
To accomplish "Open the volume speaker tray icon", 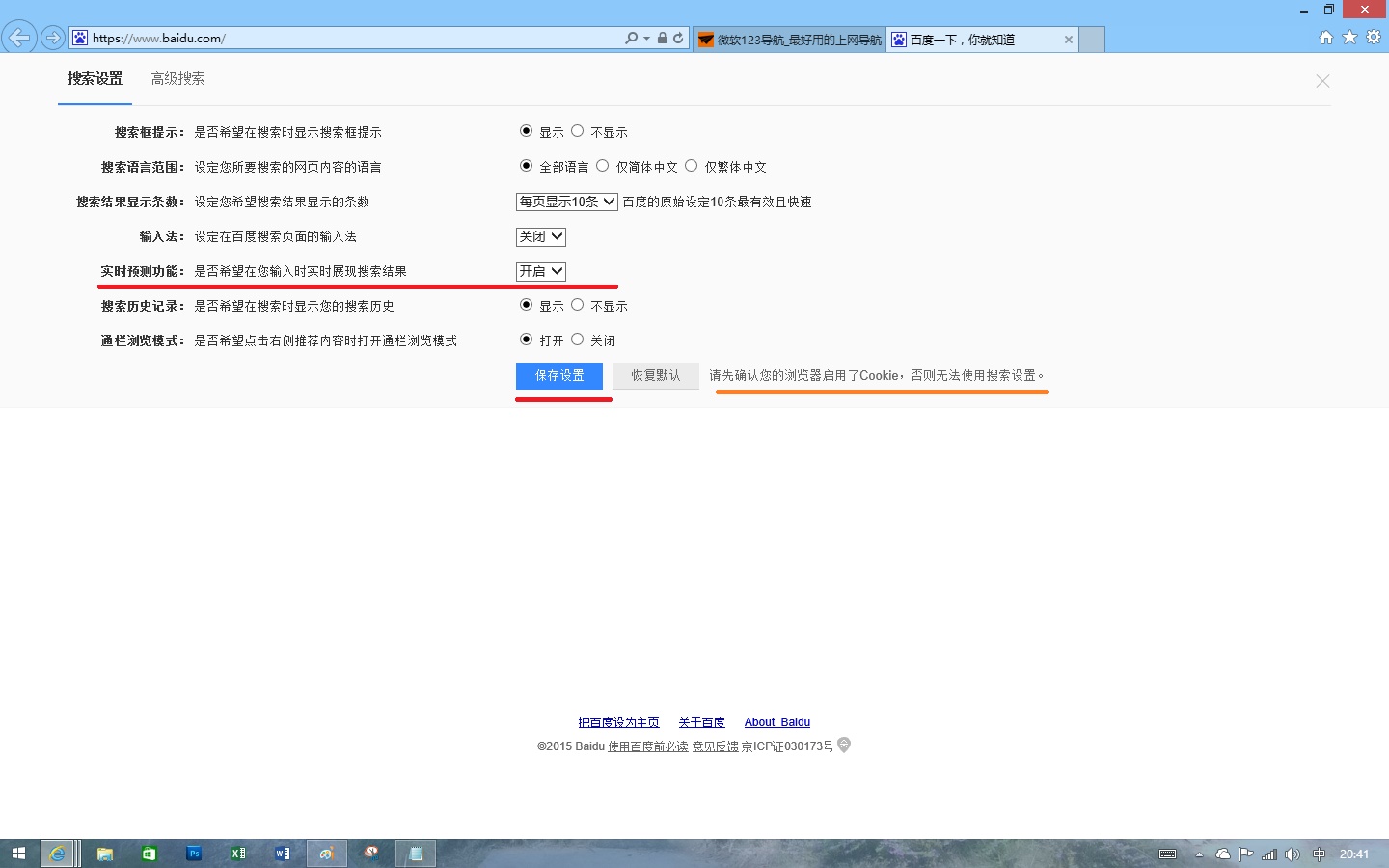I will coord(1293,854).
